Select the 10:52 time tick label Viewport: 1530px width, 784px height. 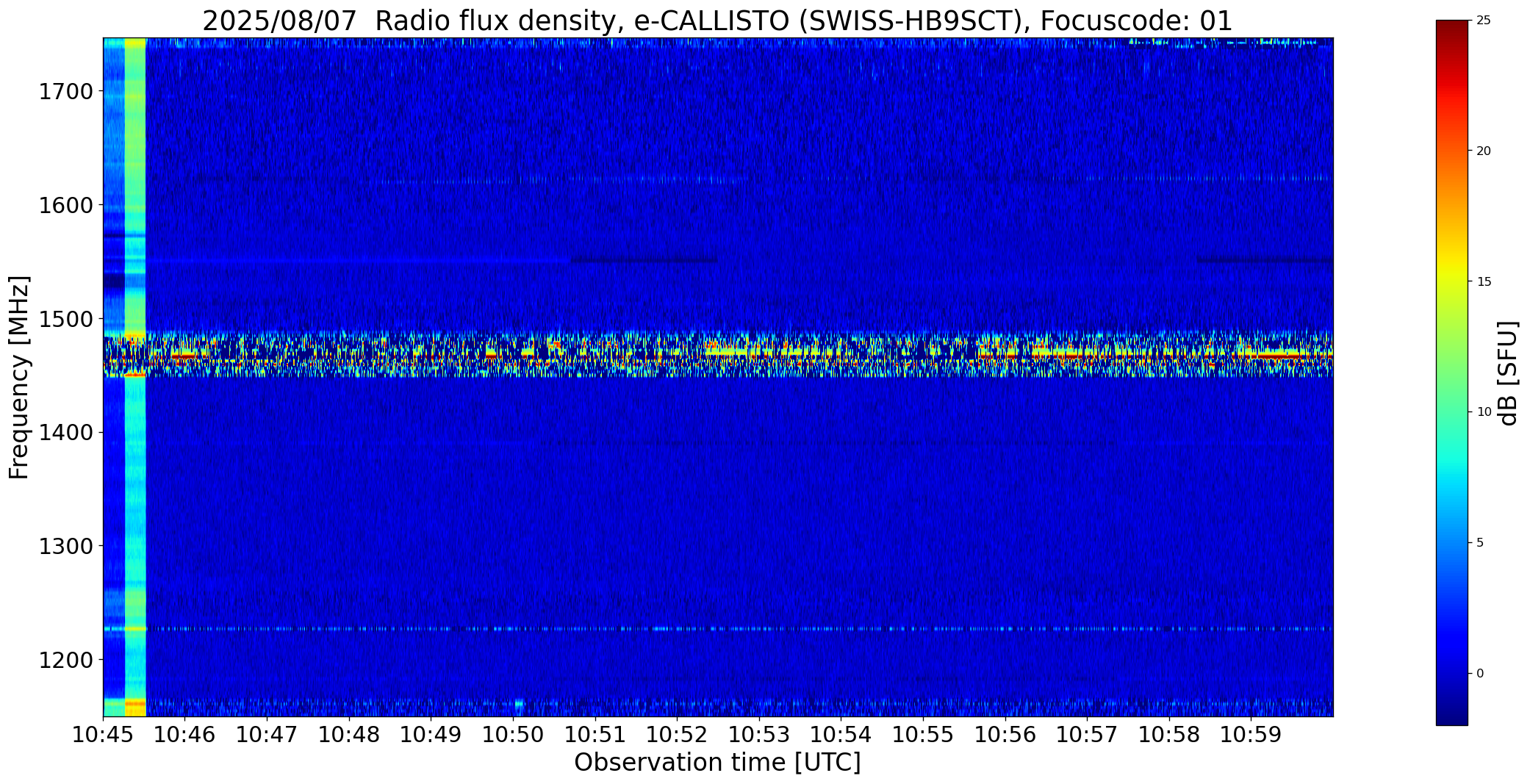[x=678, y=734]
